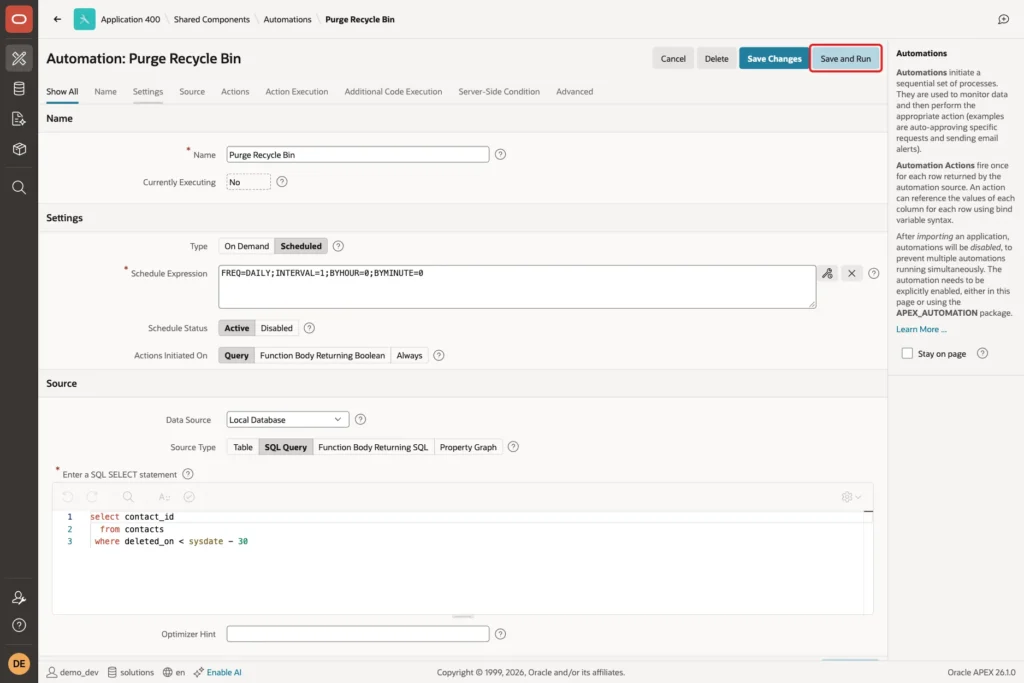Switch to the Source tab
Screen dimensions: 1024x683
click(x=192, y=91)
